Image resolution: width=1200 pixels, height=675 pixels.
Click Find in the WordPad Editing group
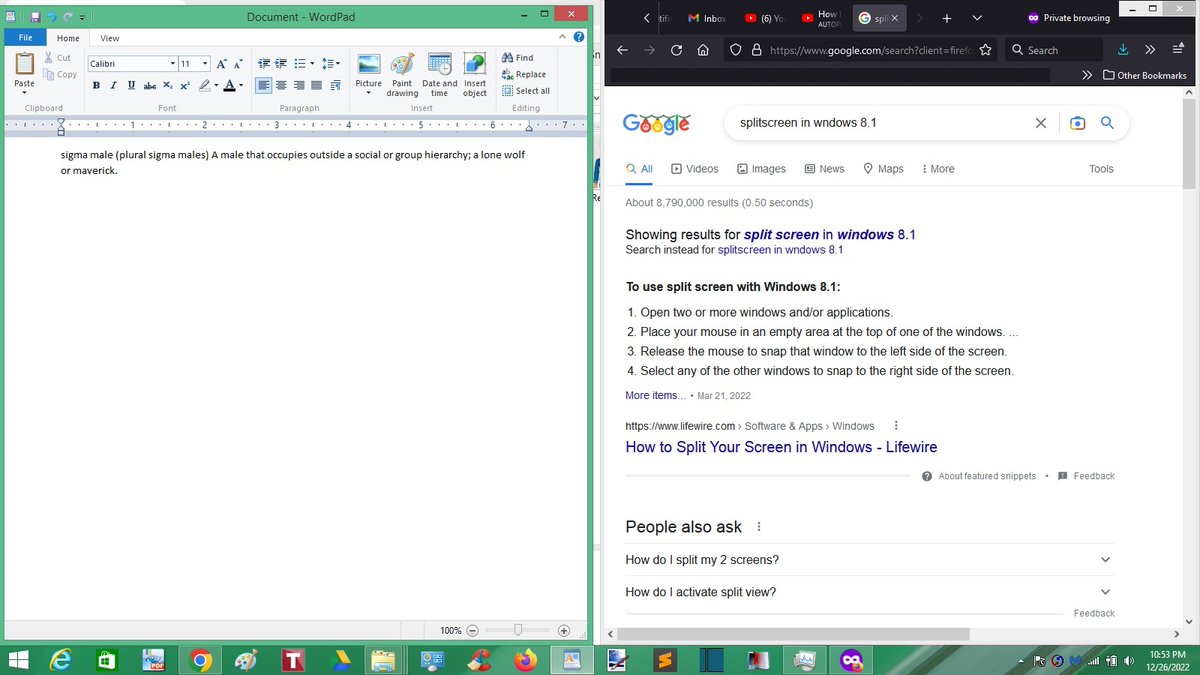(518, 58)
